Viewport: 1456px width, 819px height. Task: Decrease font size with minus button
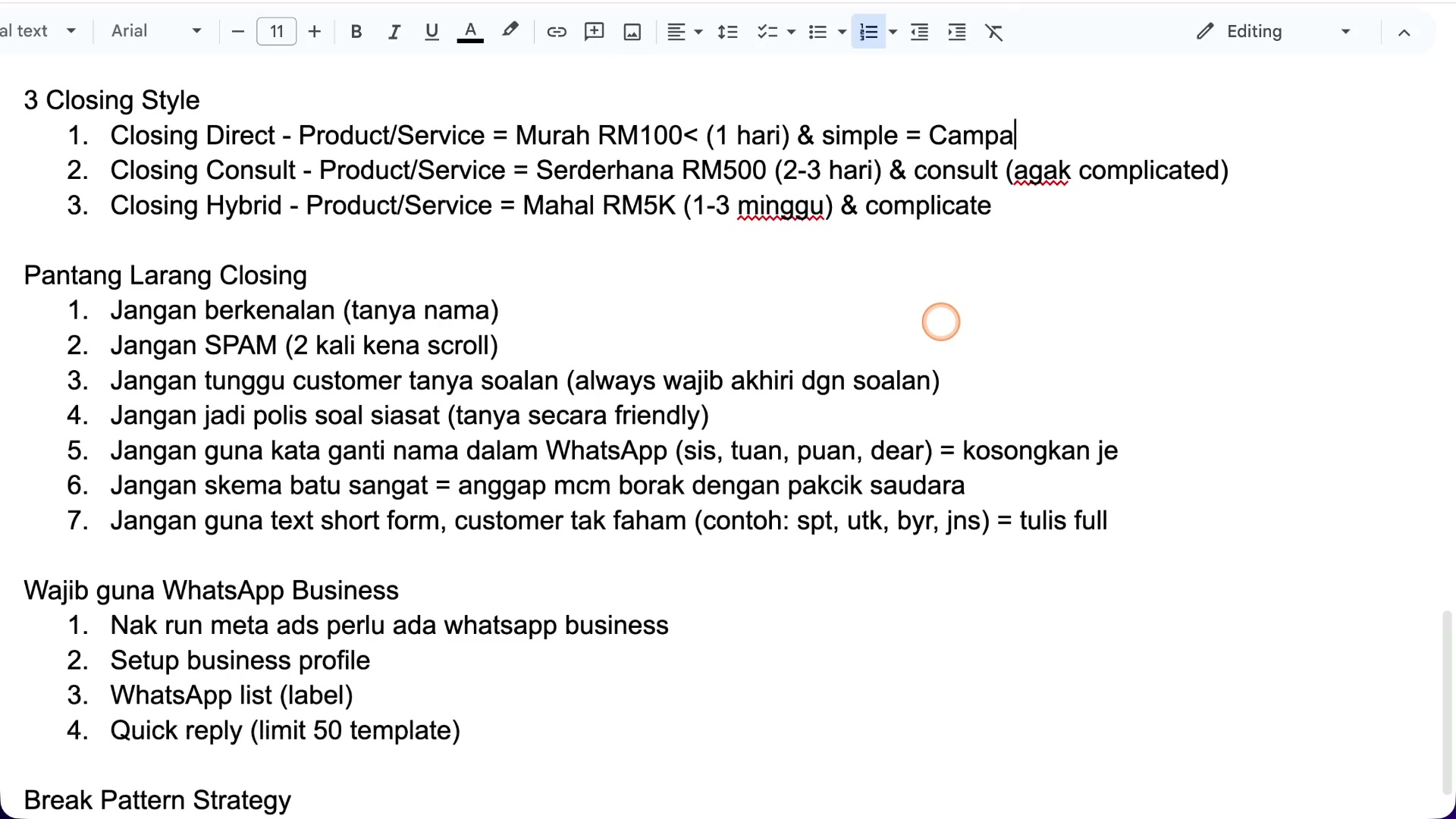[x=237, y=32]
